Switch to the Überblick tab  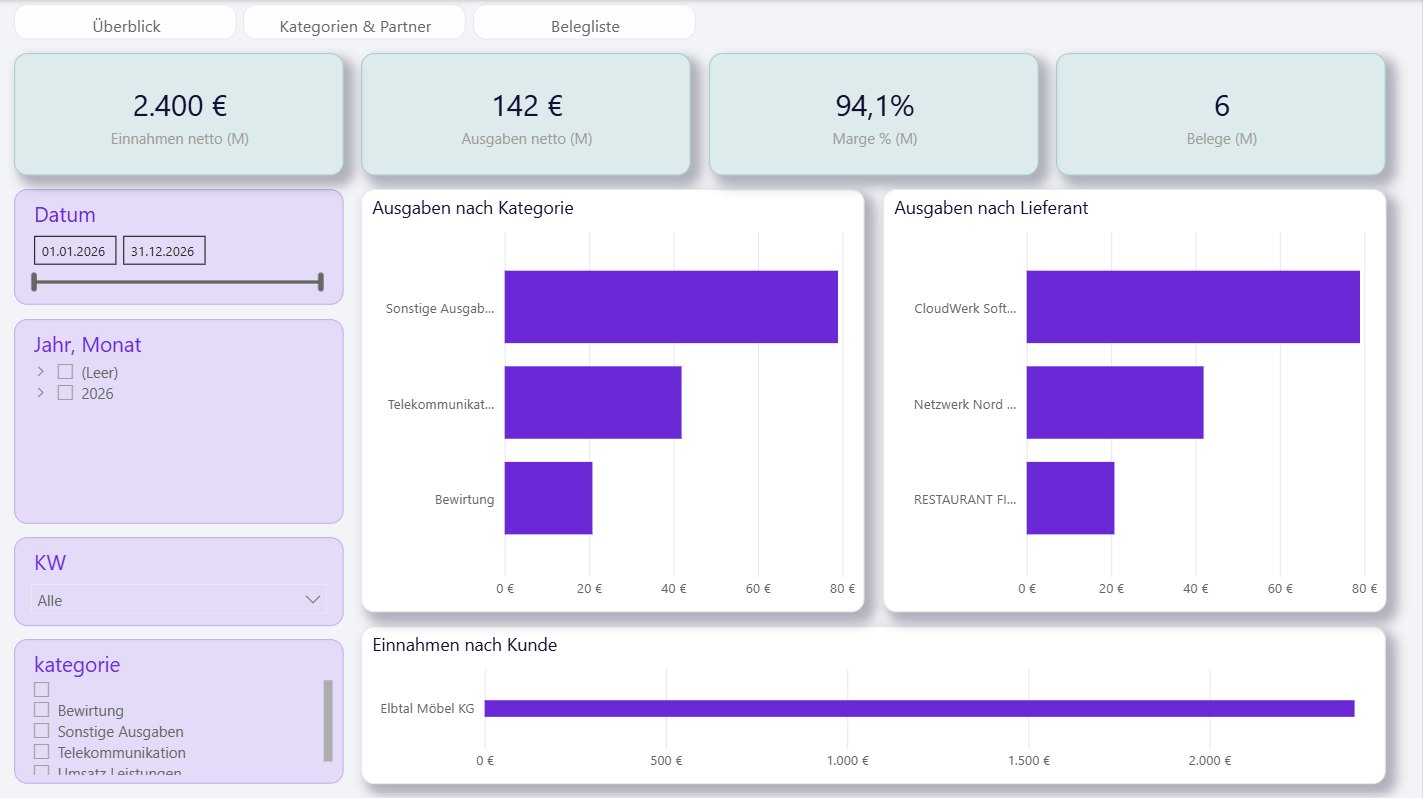(x=125, y=23)
